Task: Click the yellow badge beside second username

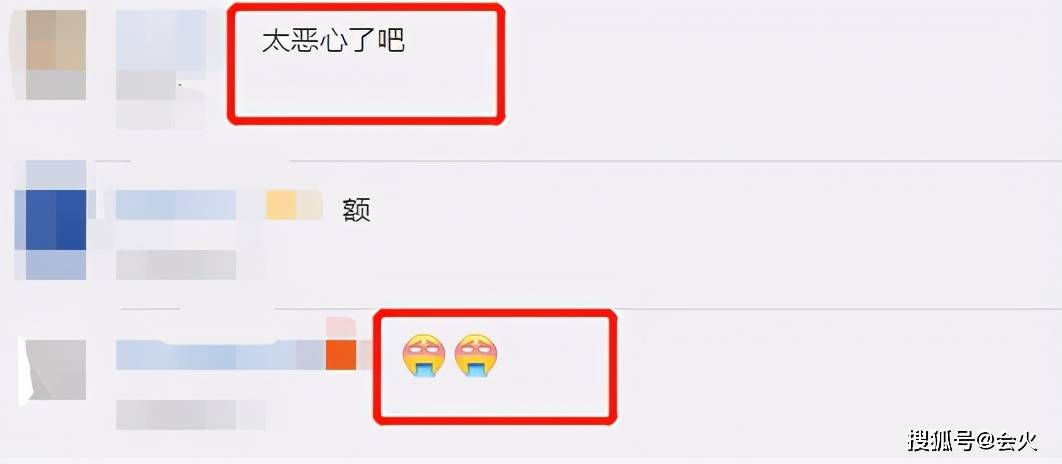Action: point(280,205)
